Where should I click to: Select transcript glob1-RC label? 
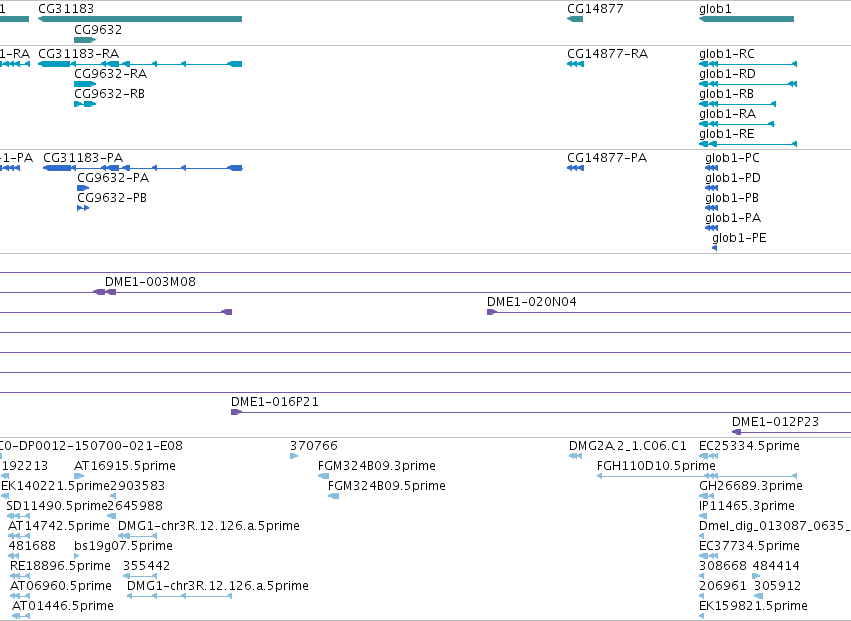click(x=727, y=54)
